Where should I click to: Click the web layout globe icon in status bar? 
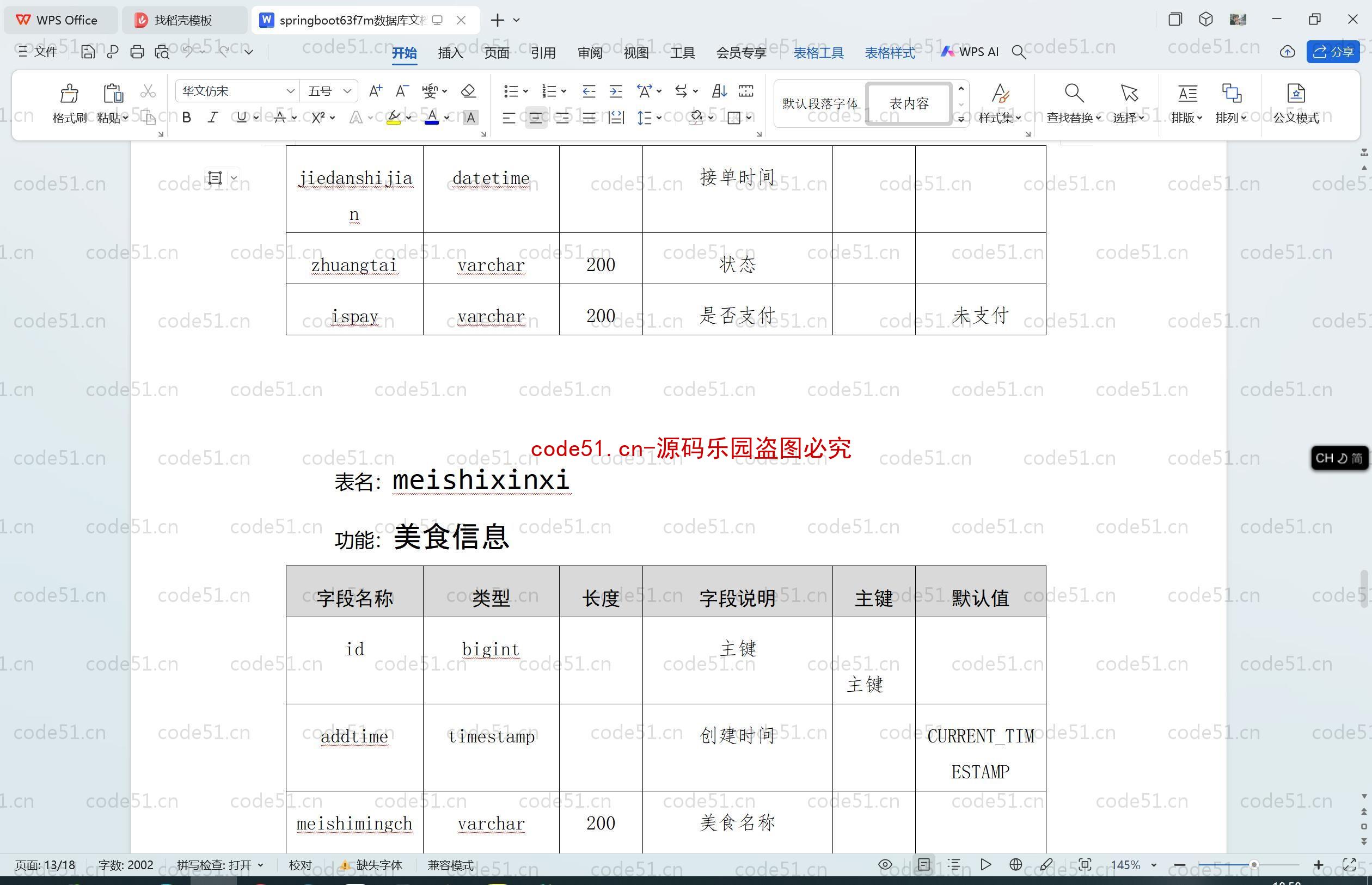[1015, 864]
